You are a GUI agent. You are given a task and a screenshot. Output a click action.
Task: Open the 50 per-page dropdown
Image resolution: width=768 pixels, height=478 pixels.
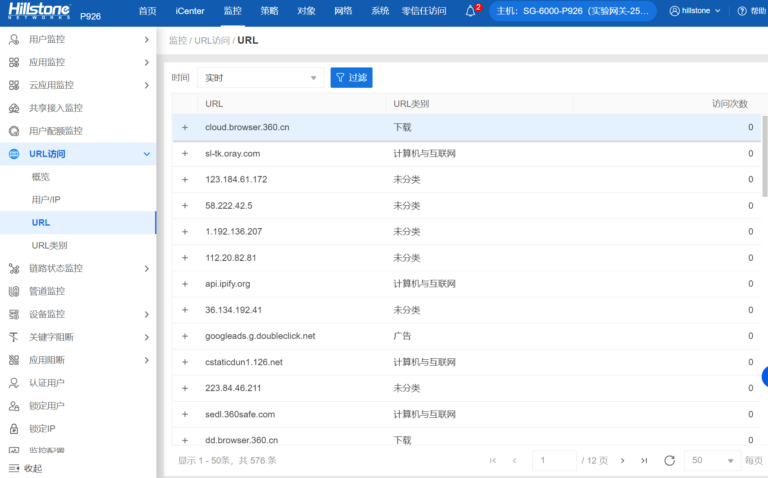(x=712, y=460)
